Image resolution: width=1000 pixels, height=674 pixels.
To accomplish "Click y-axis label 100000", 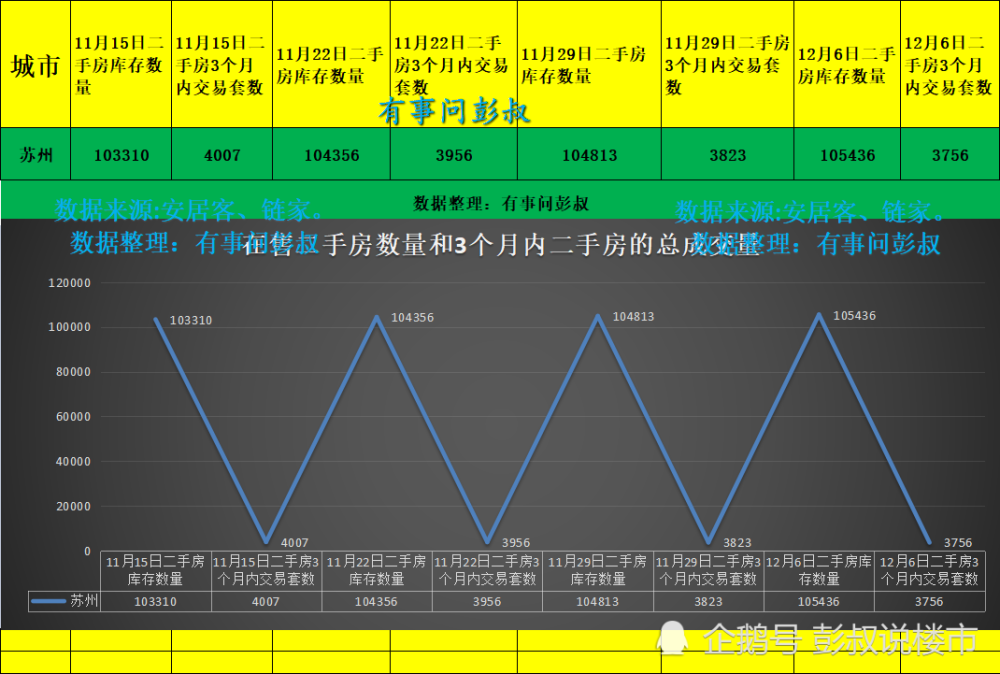I will click(x=70, y=327).
